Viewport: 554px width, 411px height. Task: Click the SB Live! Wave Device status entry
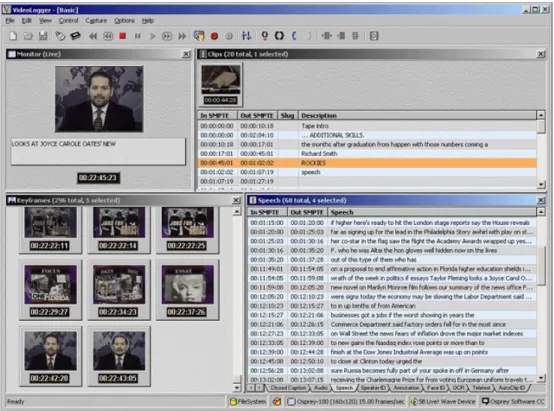click(x=443, y=402)
